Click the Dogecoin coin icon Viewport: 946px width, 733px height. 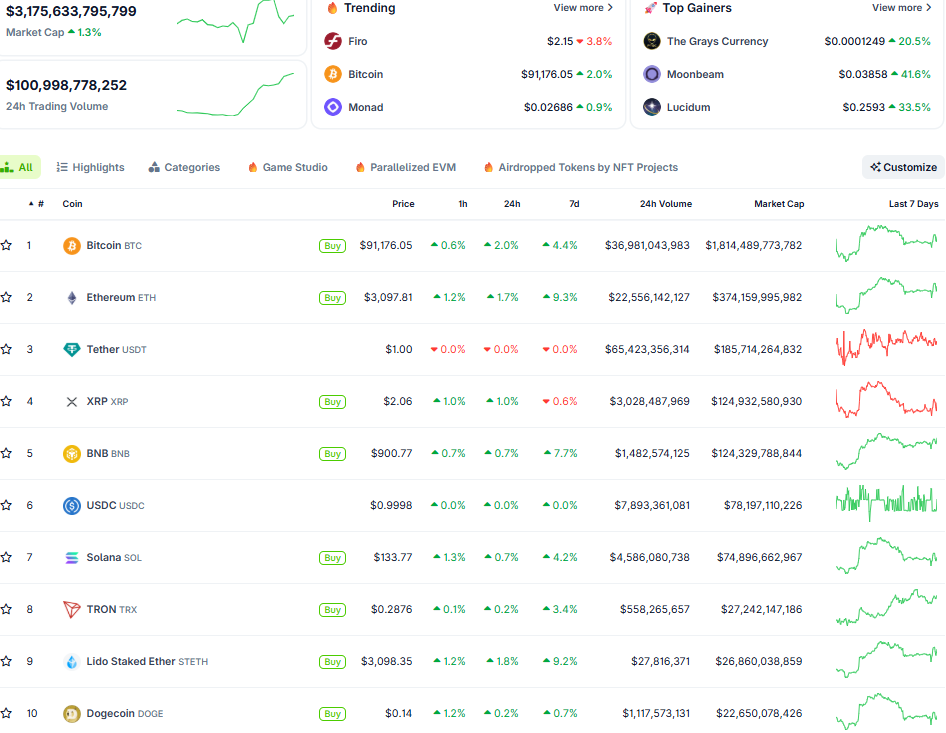pyautogui.click(x=72, y=714)
